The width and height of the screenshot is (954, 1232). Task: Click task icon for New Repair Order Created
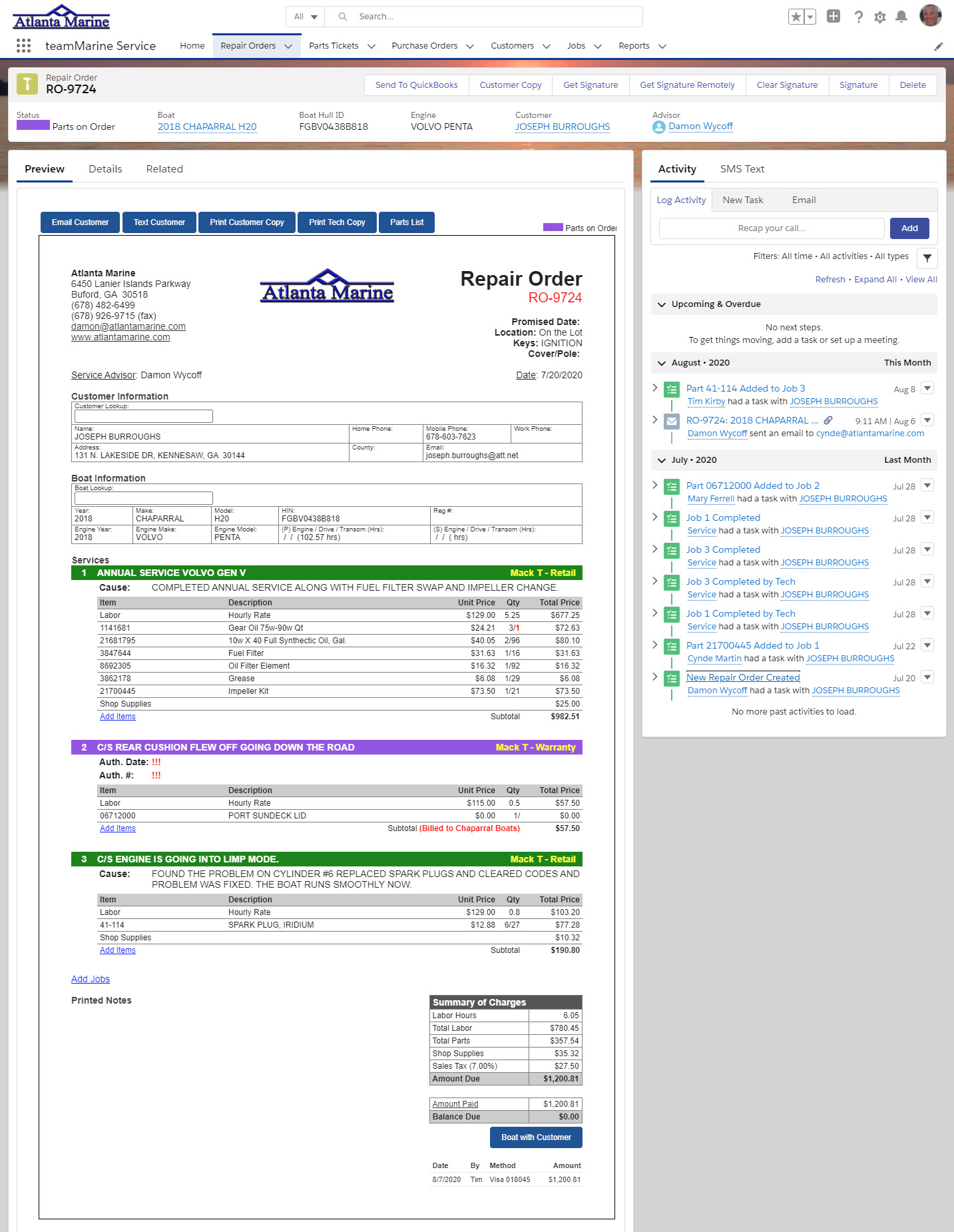coord(672,678)
